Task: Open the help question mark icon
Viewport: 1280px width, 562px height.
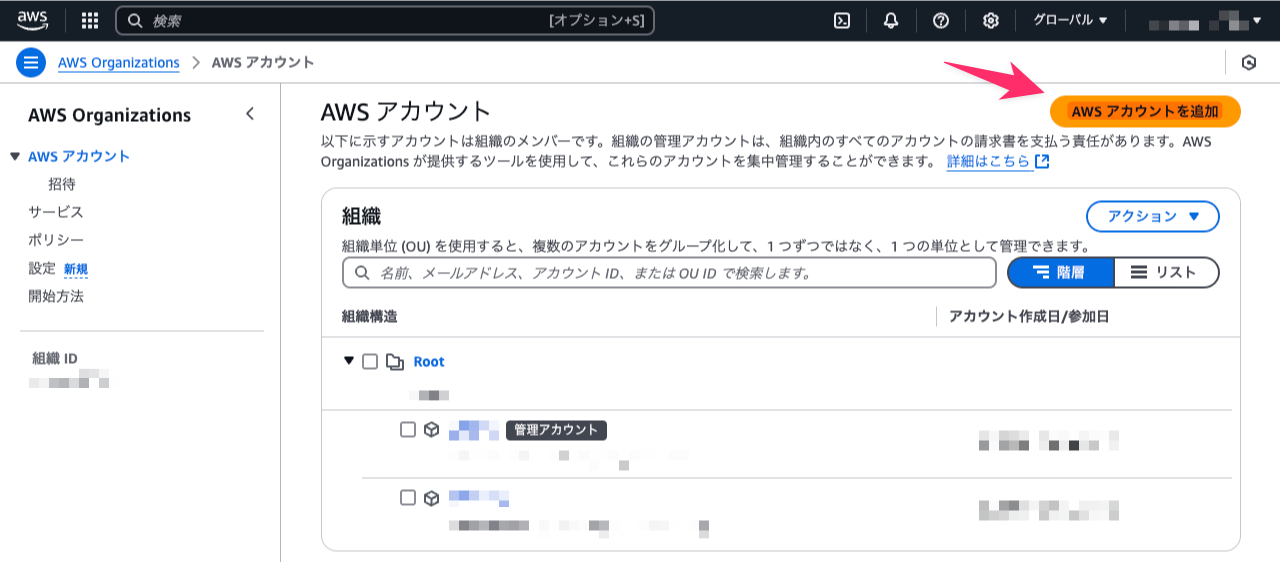Action: (940, 20)
